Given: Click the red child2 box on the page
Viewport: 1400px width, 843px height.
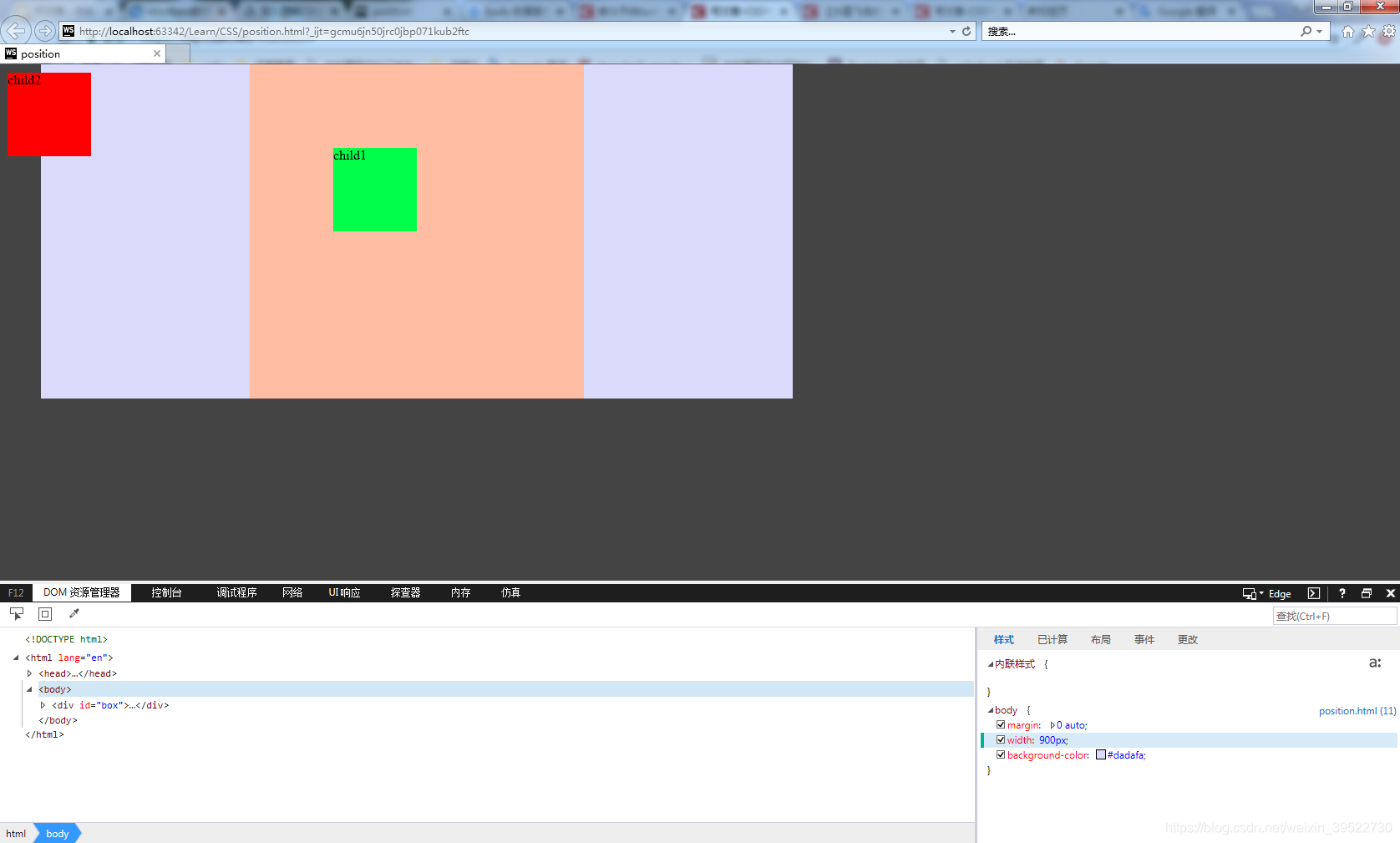Looking at the screenshot, I should pos(49,114).
